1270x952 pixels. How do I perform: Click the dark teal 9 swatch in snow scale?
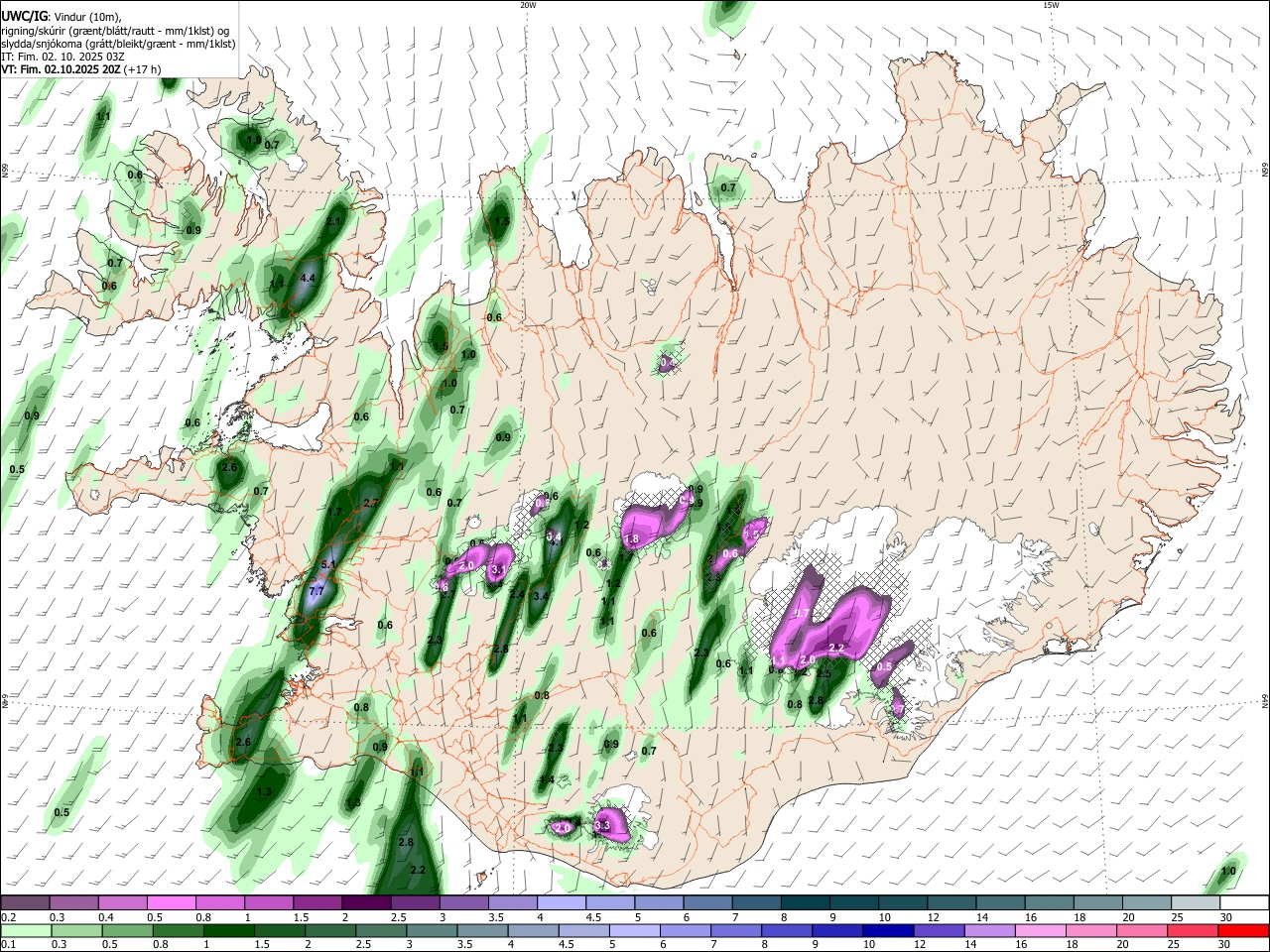pyautogui.click(x=854, y=903)
